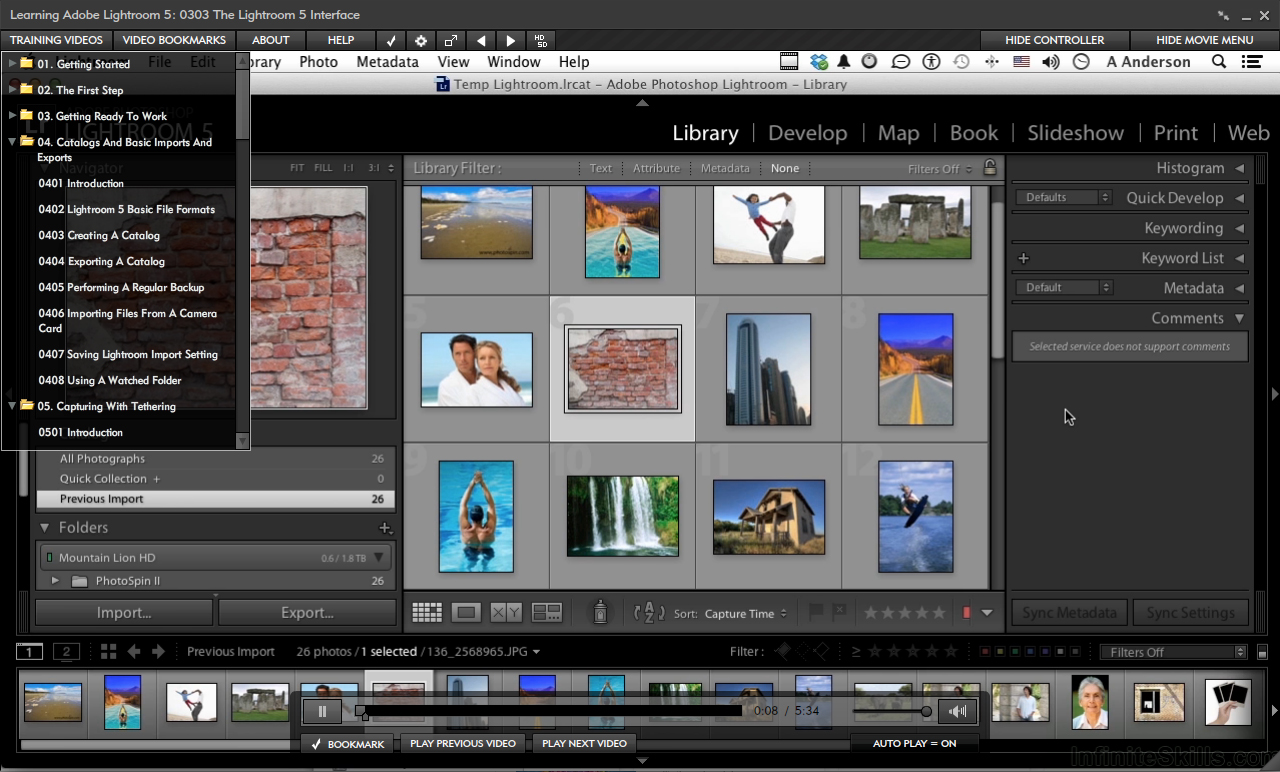Image resolution: width=1280 pixels, height=772 pixels.
Task: Switch to the Develop module
Action: coord(807,132)
